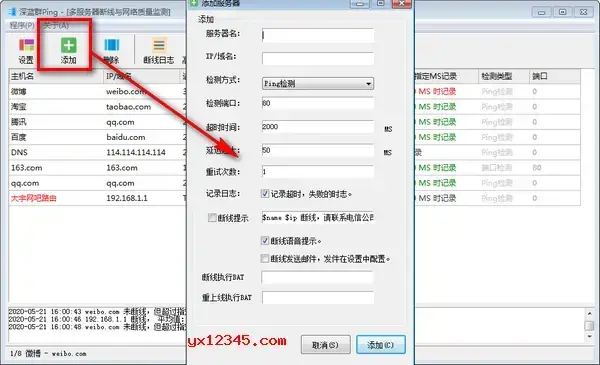Image resolution: width=600 pixels, height=365 pixels.
Task: Click the log panel scrollbar up arrow
Action: coord(589,314)
